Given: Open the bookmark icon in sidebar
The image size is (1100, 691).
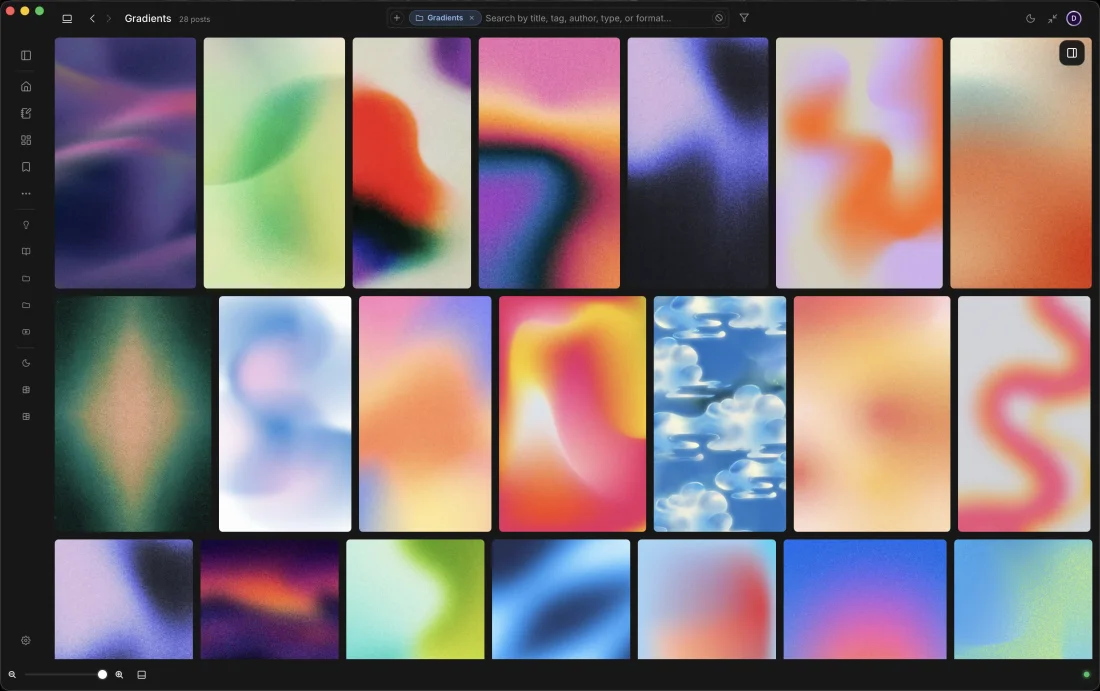Looking at the screenshot, I should click(26, 167).
